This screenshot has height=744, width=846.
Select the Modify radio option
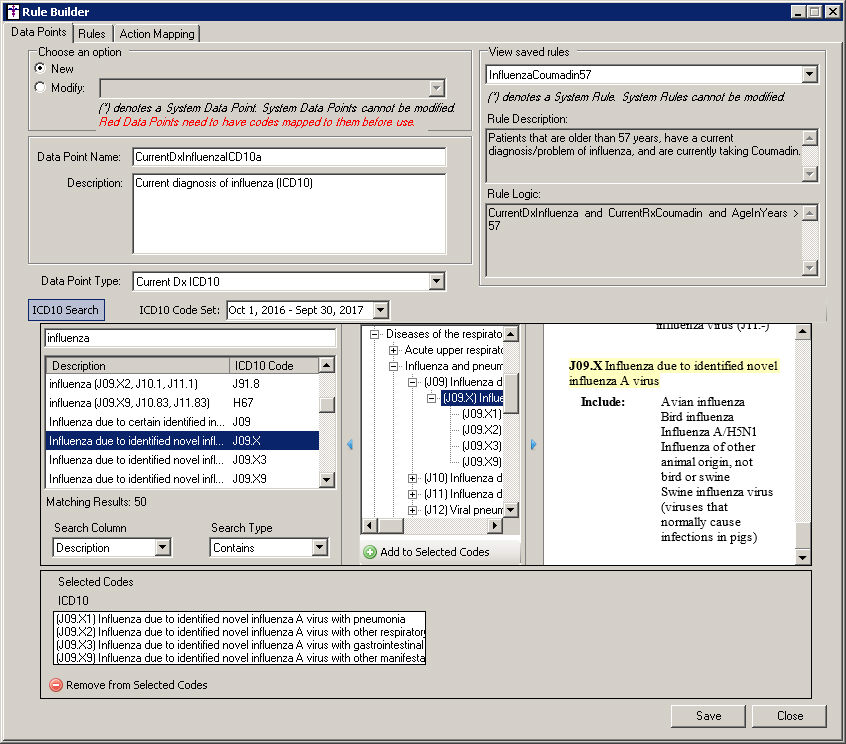pyautogui.click(x=40, y=87)
